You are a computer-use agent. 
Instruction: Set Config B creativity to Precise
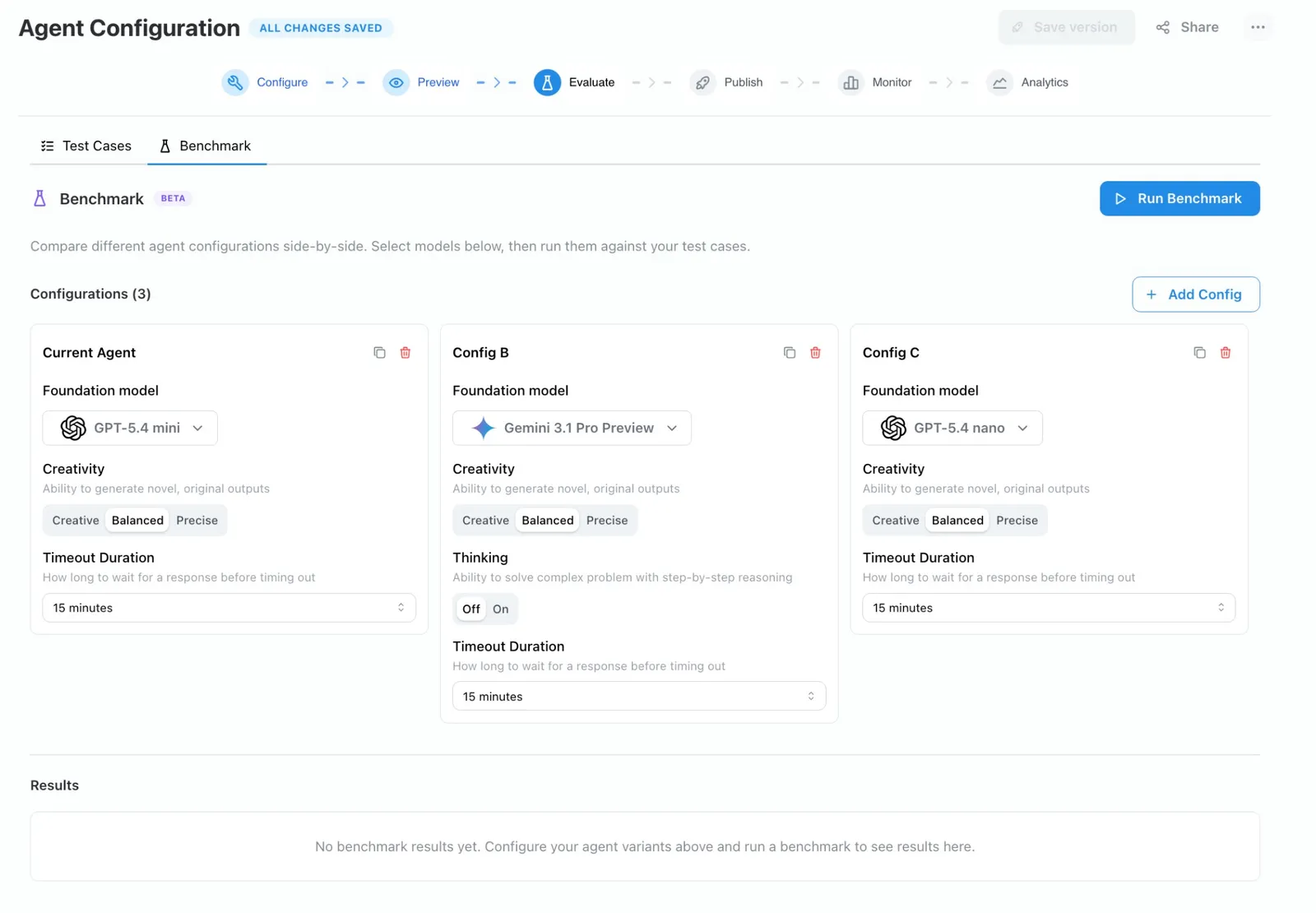point(607,521)
